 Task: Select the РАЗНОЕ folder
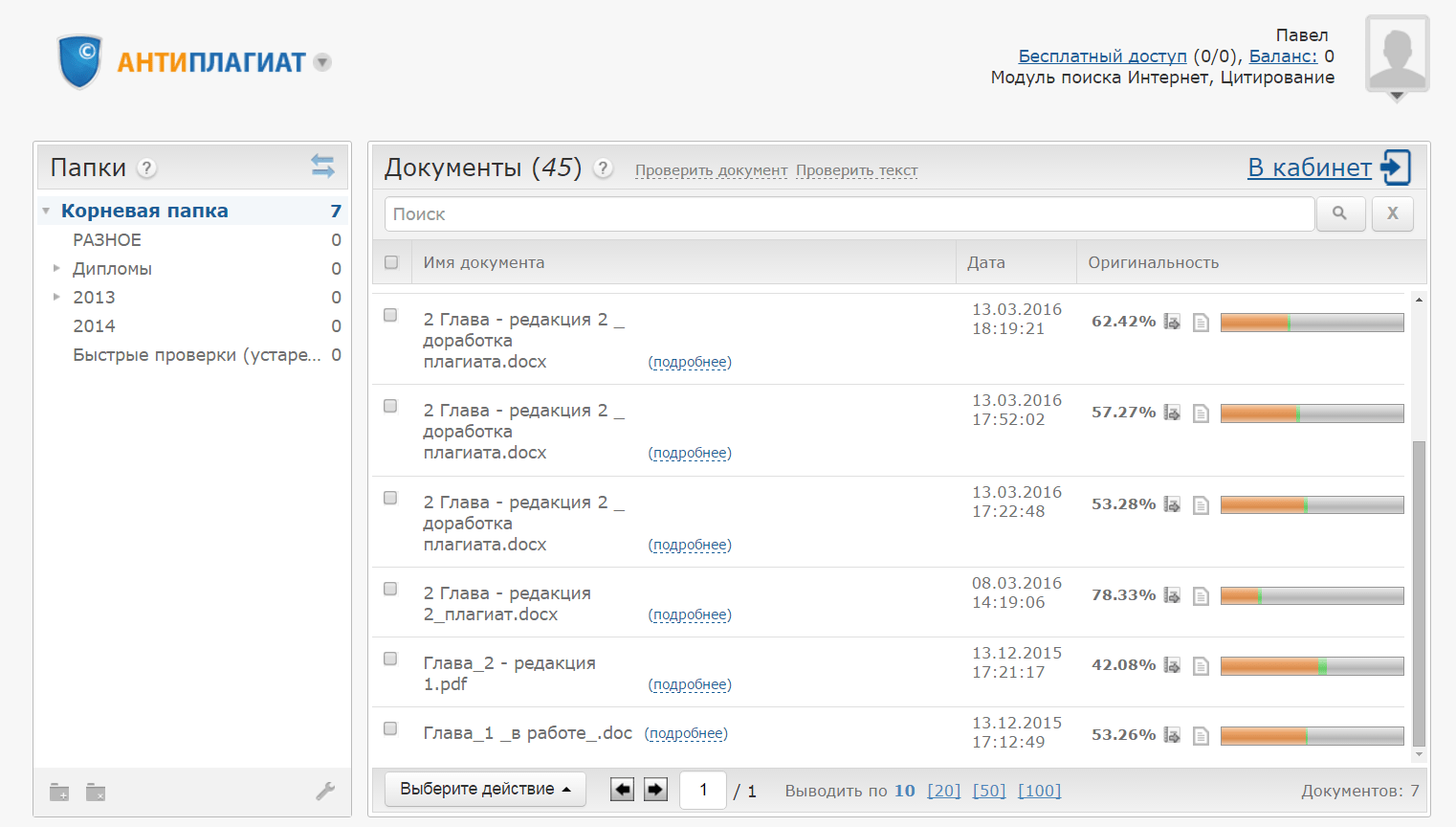click(x=107, y=239)
